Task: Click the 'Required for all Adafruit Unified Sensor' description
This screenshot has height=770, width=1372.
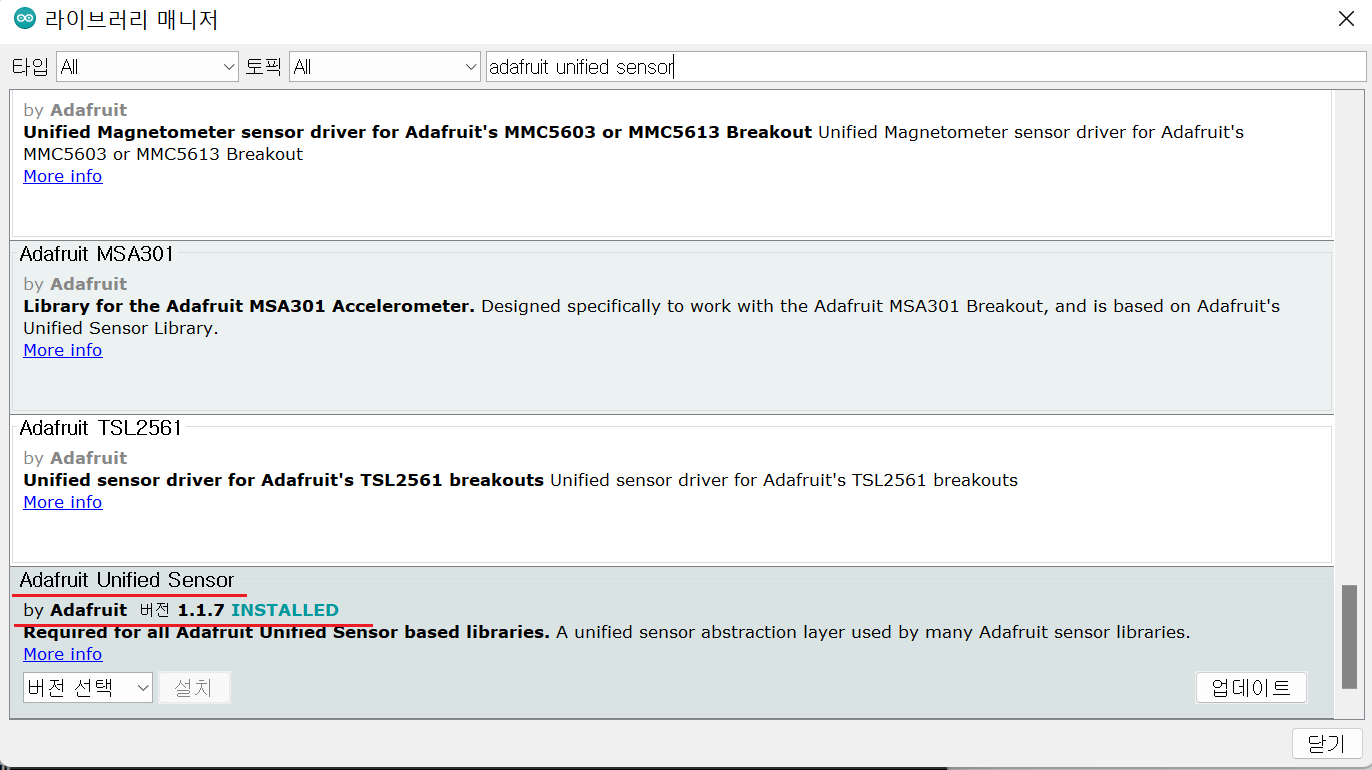Action: (x=606, y=633)
